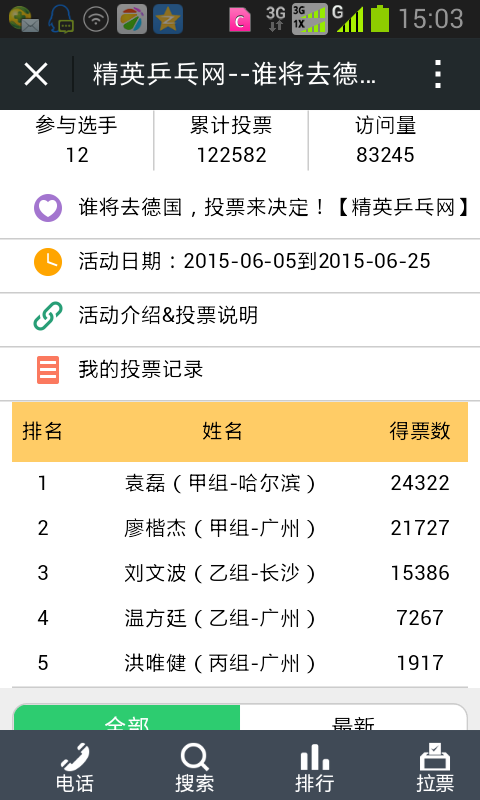Click the 得票数 column header
480x800 pixels.
tap(420, 432)
